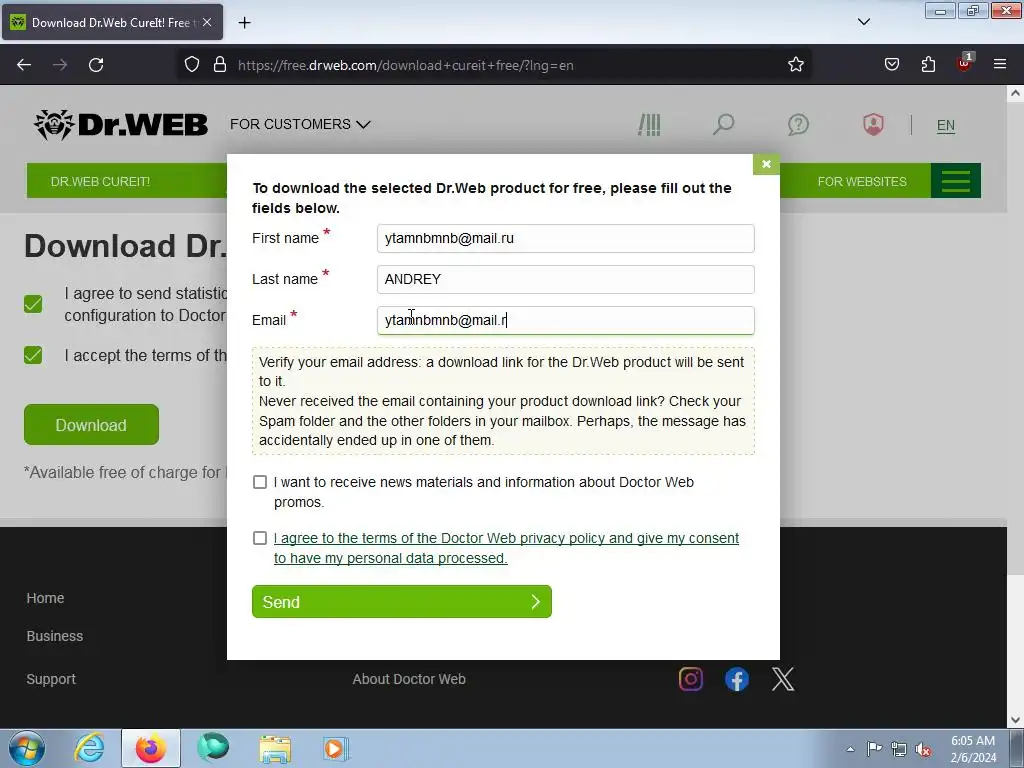Open the Windows Start menu

pyautogui.click(x=27, y=748)
